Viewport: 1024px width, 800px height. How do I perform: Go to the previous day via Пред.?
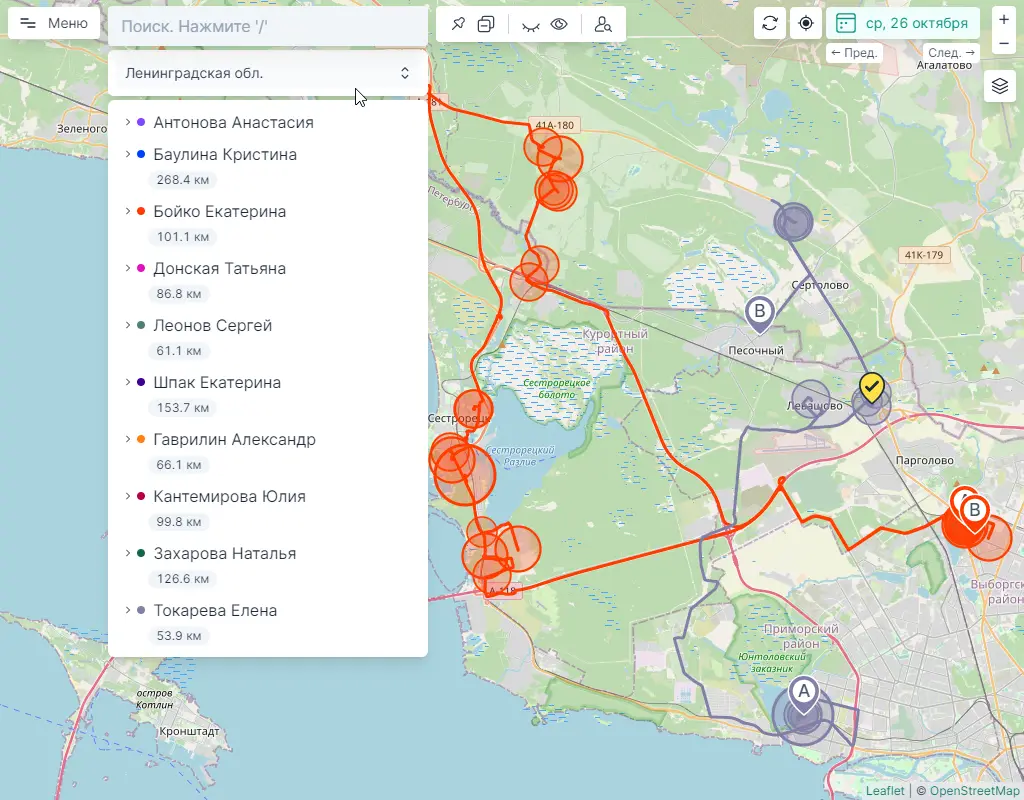pos(853,52)
